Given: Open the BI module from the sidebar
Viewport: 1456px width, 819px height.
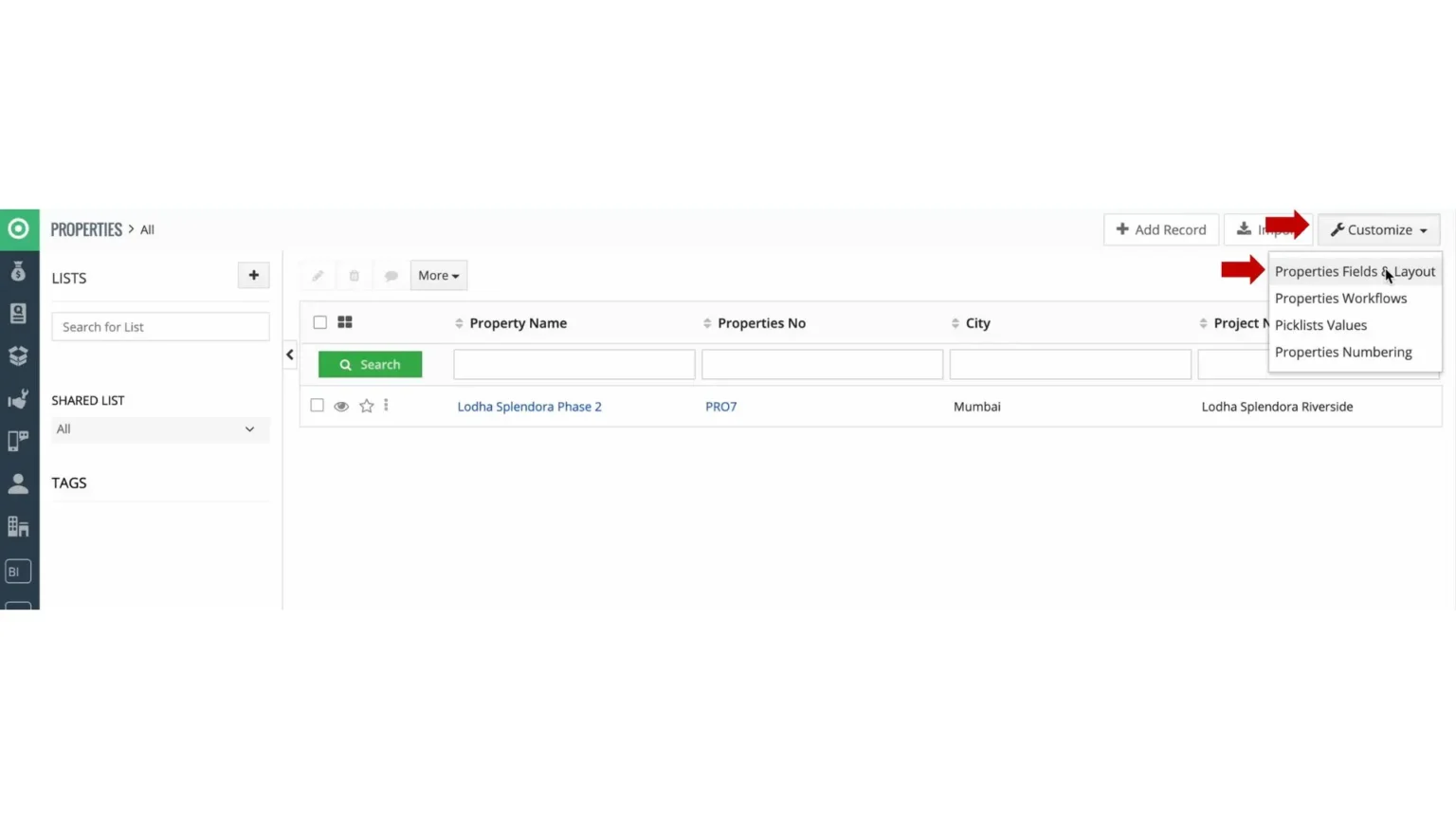Looking at the screenshot, I should [16, 571].
